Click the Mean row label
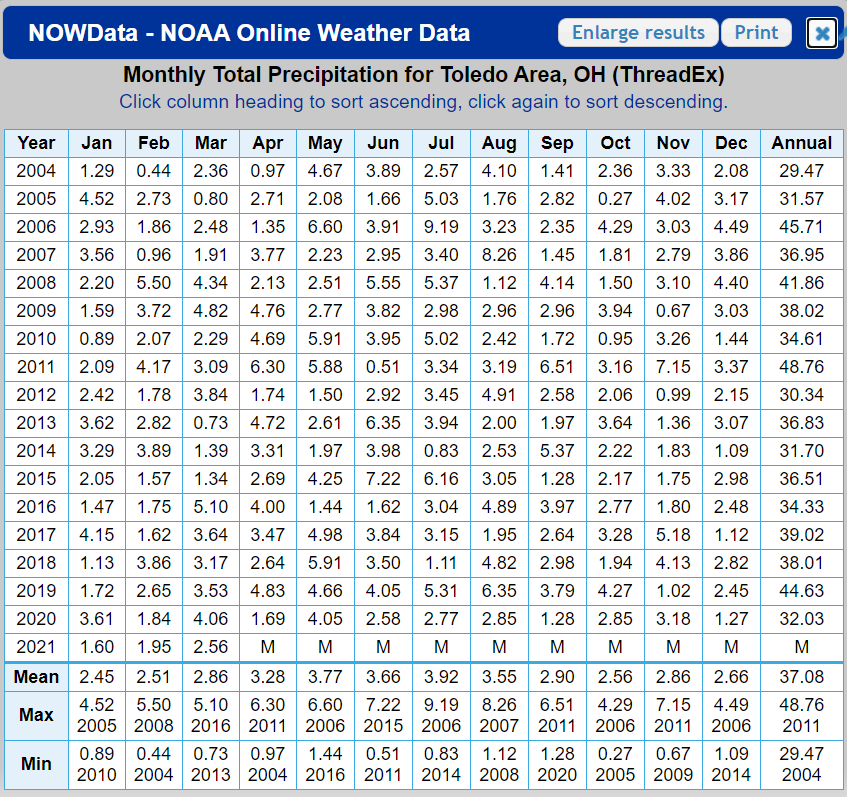This screenshot has width=847, height=797. click(36, 677)
